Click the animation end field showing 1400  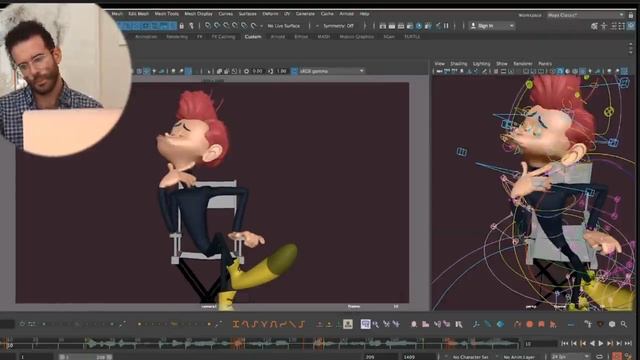click(419, 357)
